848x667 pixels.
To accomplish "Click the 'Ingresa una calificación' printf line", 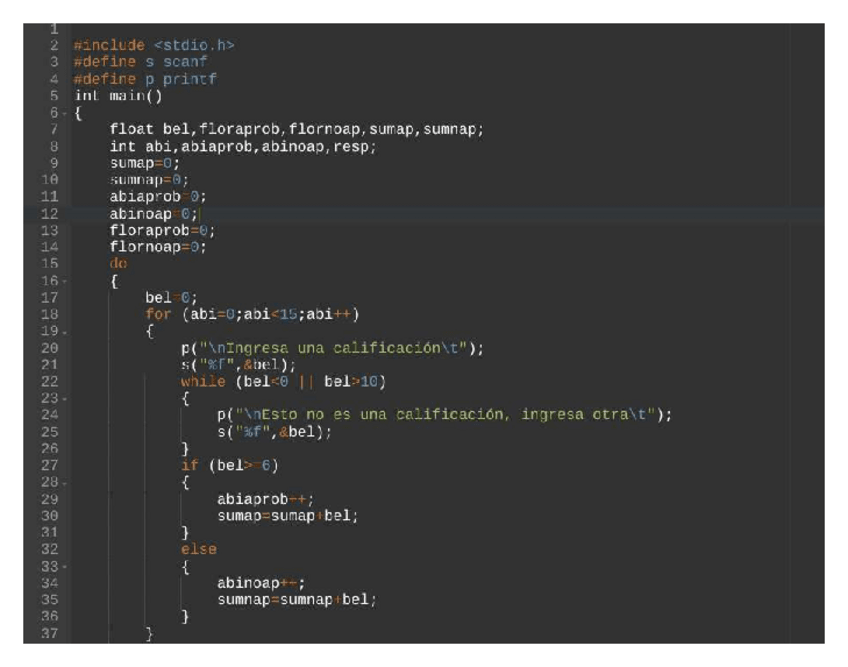I will click(x=333, y=348).
